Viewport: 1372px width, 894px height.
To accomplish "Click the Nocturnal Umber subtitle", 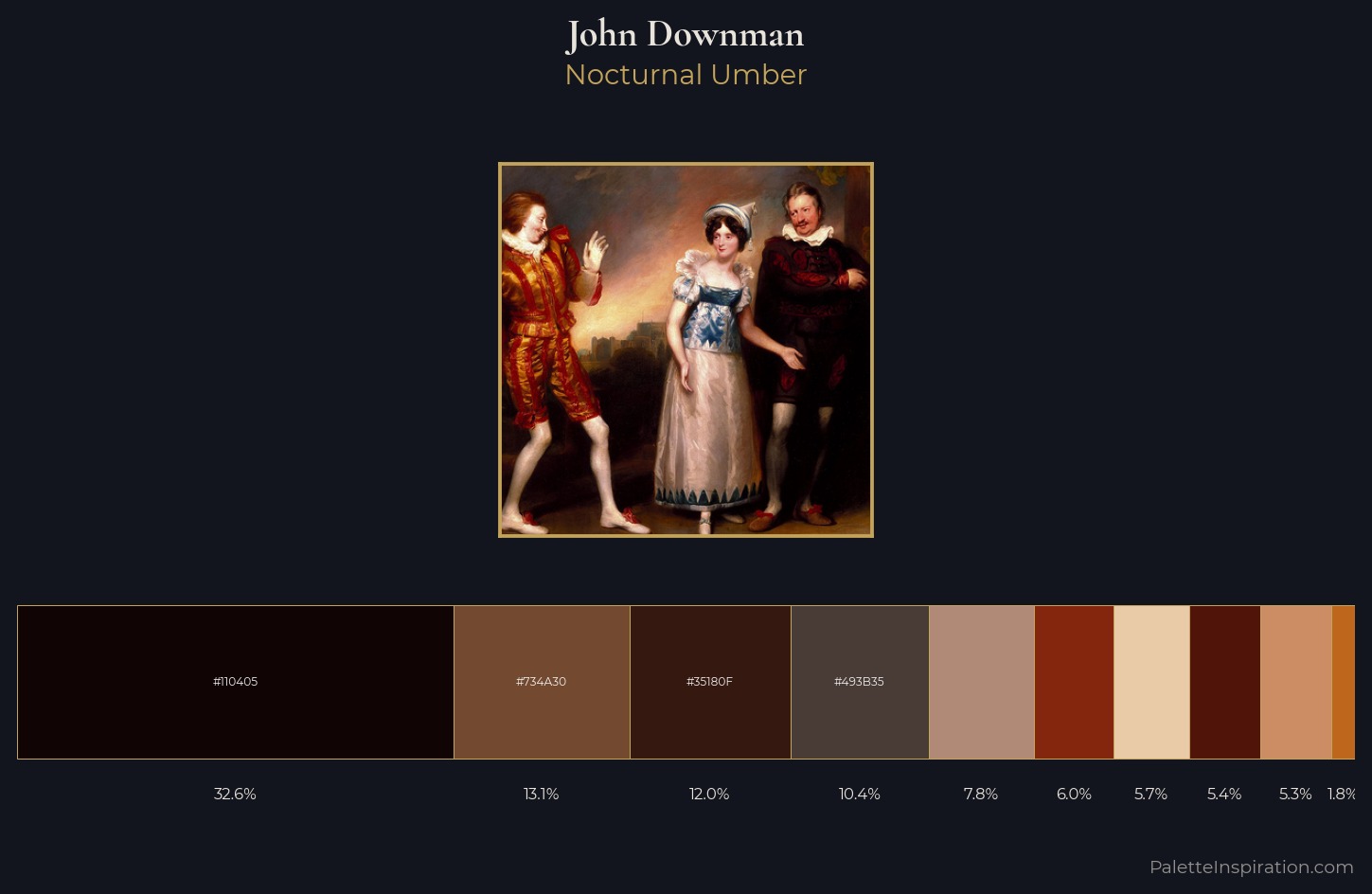I will [x=686, y=75].
